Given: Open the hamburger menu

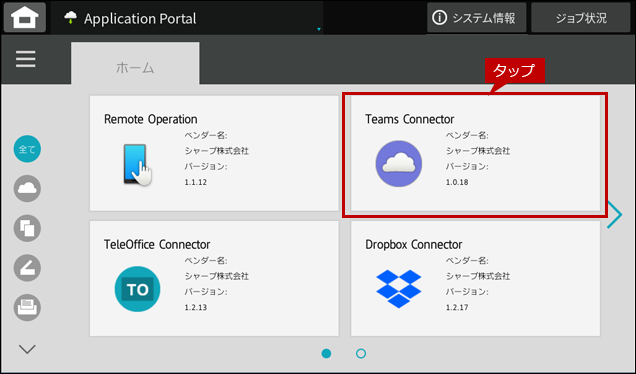Looking at the screenshot, I should pos(26,59).
